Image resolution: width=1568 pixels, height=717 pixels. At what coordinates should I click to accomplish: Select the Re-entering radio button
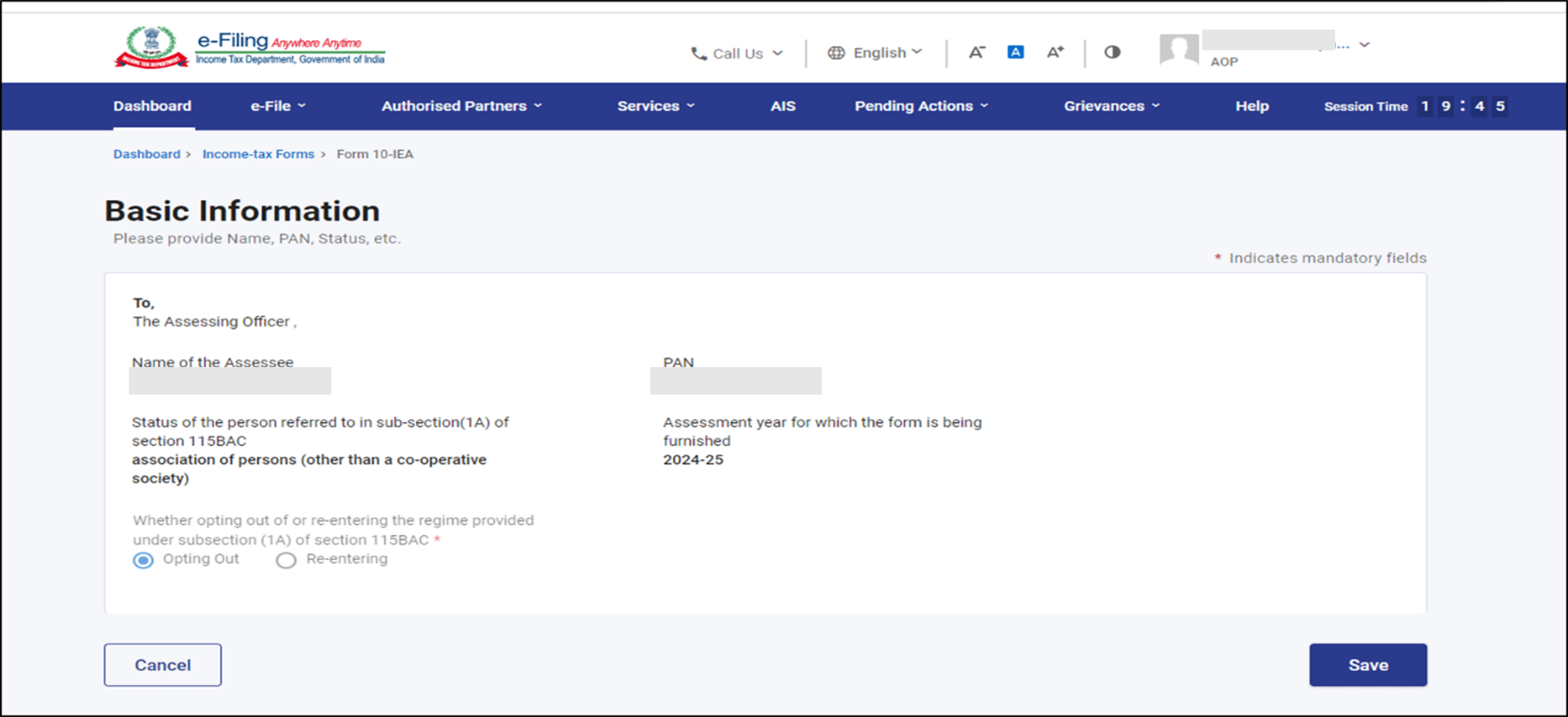286,561
